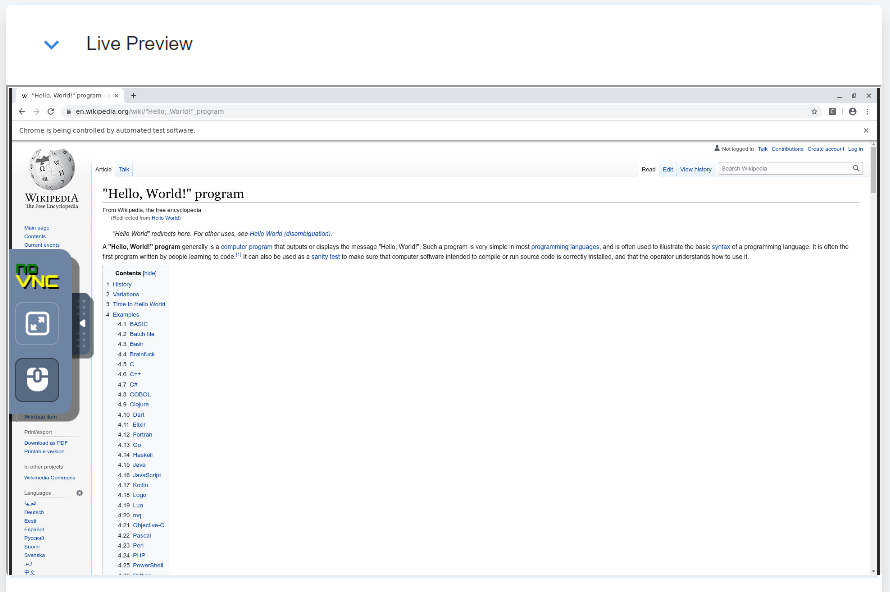Jump to Time to Hello World entry
Screen dimensions: 890x592
(138, 304)
